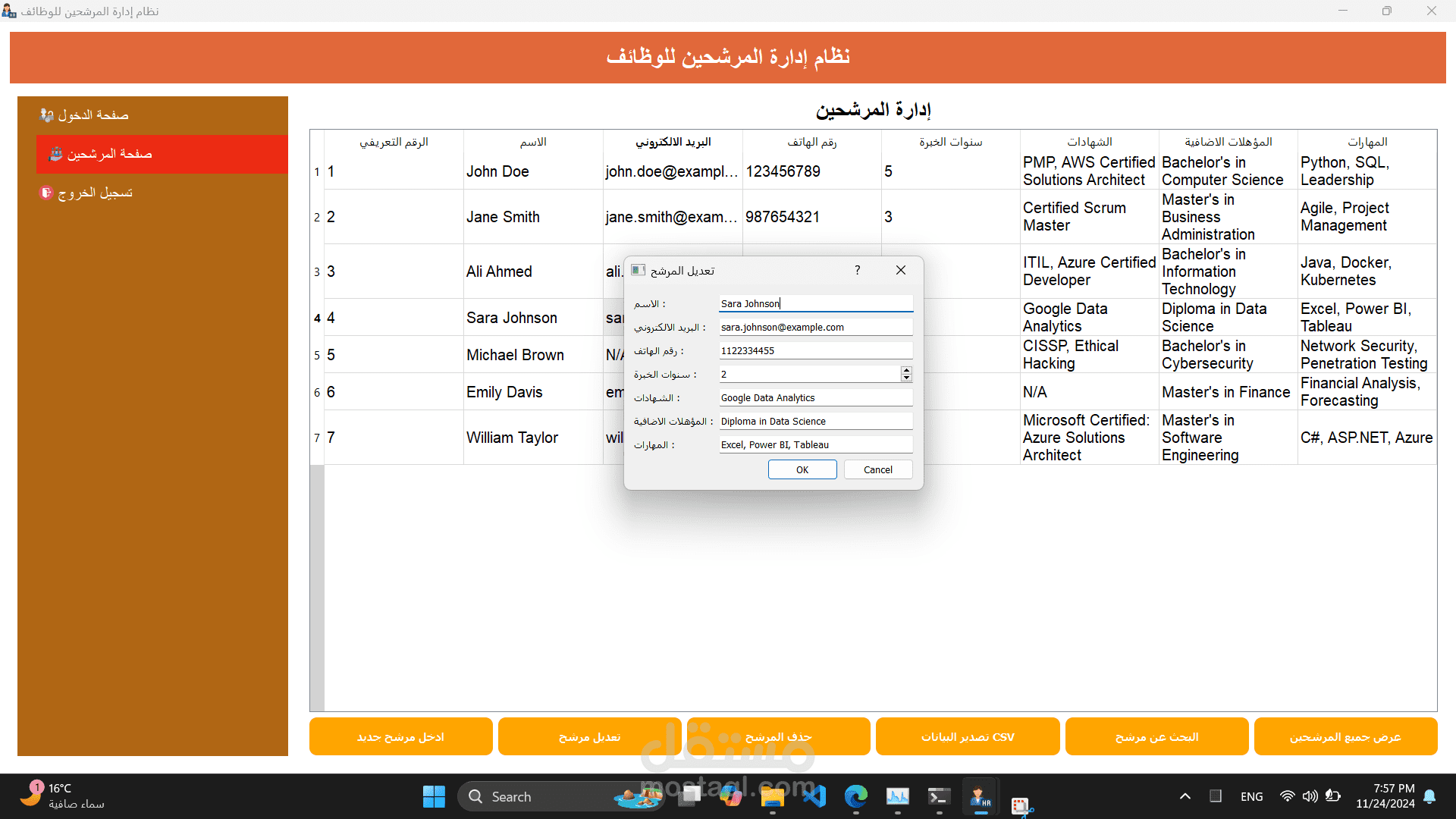
Task: Click the add new candidate button
Action: [400, 736]
